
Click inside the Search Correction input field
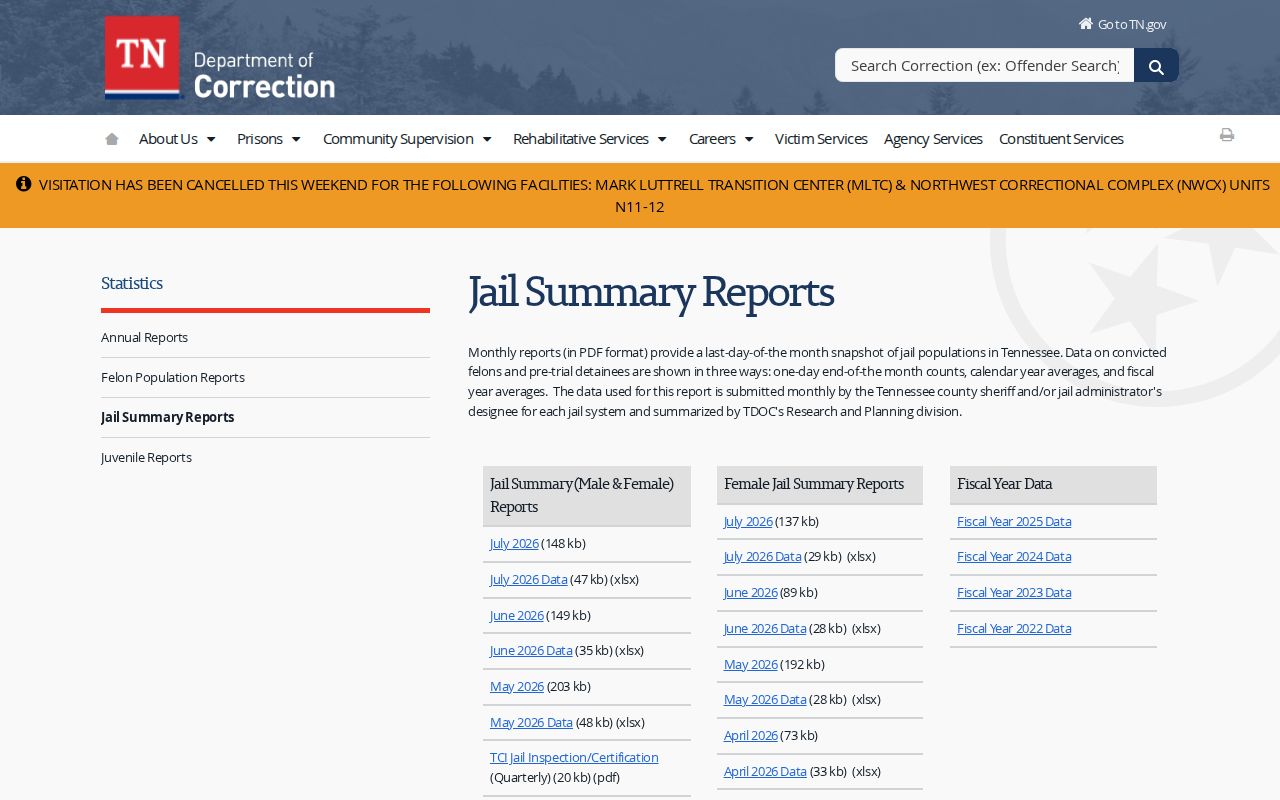tap(984, 65)
